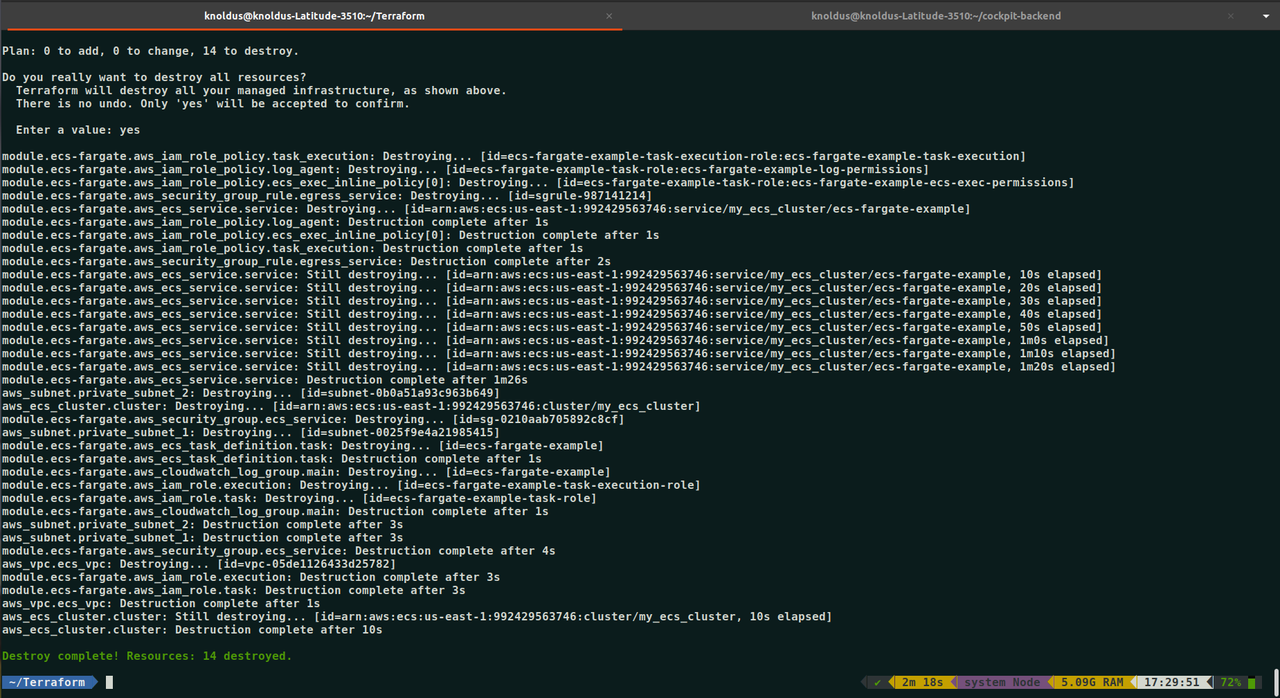
Task: Click 'Do you really want to destroy all resources?'
Action: [x=154, y=77]
